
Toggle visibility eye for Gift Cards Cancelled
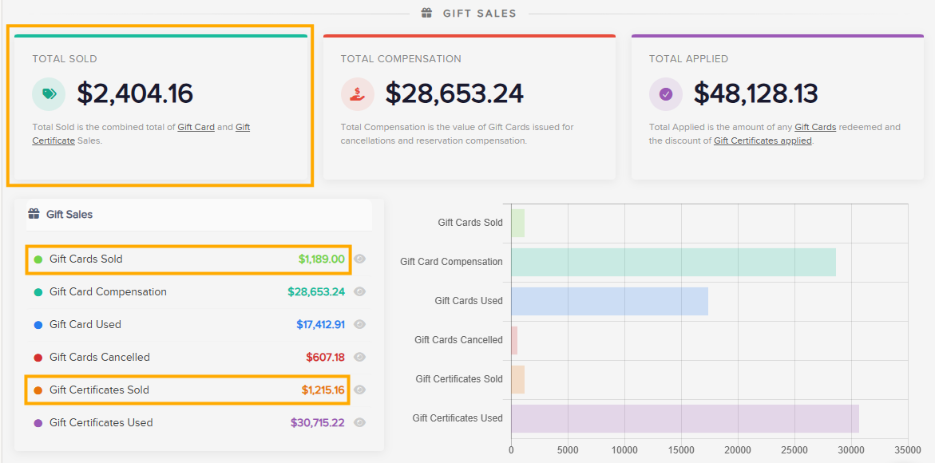coord(359,357)
